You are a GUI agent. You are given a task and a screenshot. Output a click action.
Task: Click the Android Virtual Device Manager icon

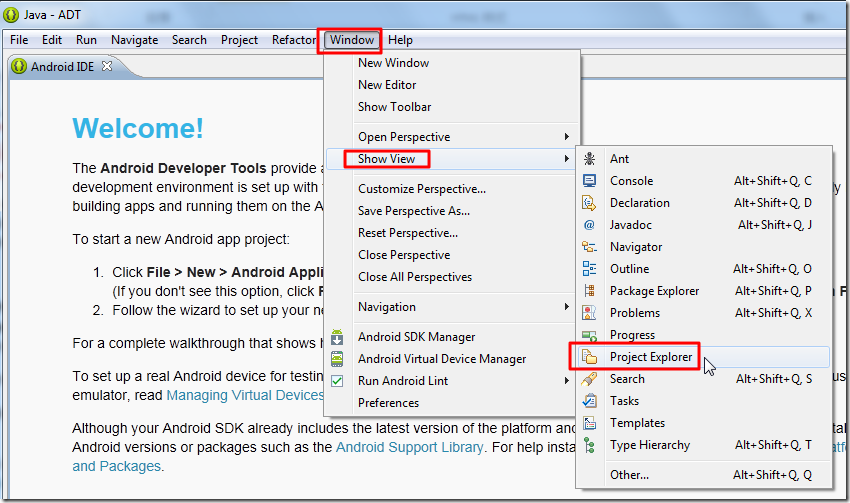click(x=337, y=359)
